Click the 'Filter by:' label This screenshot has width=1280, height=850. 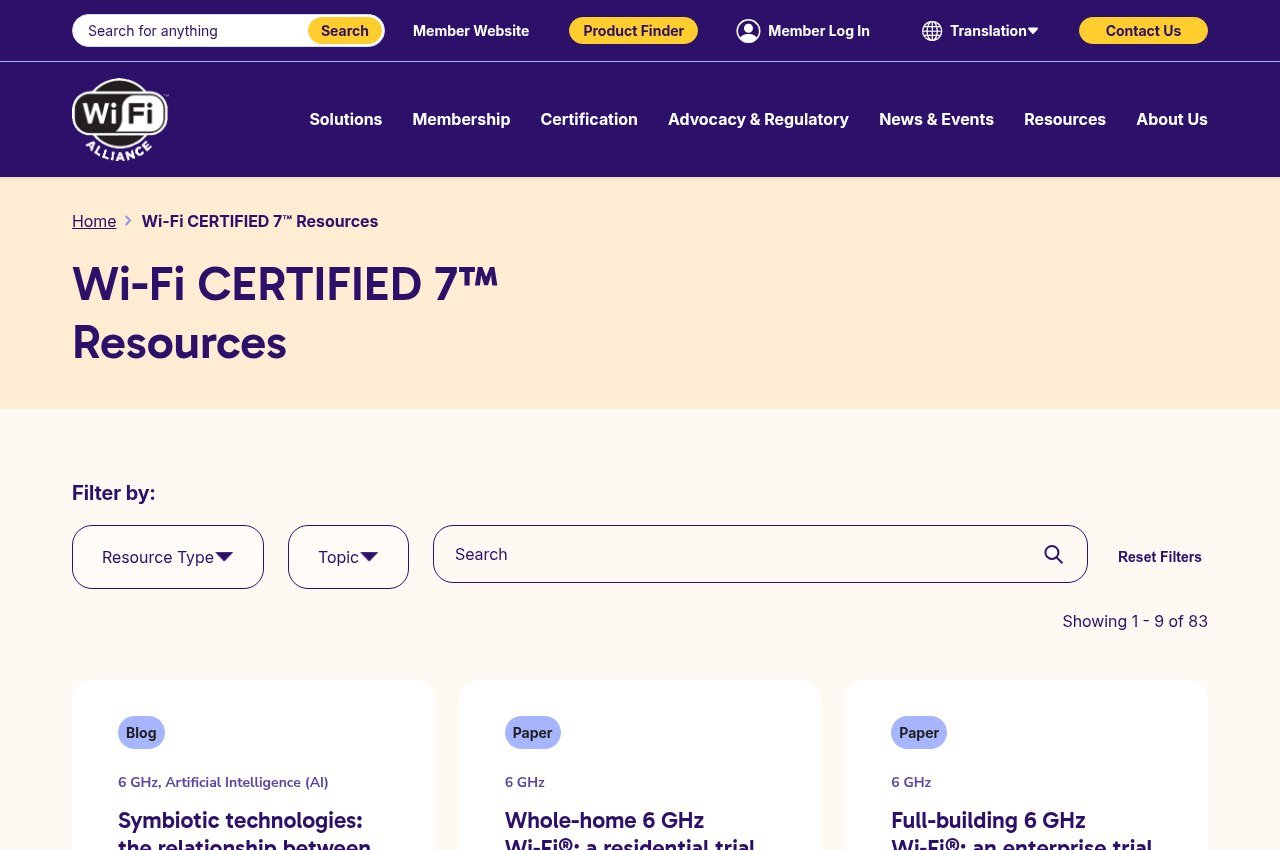114,493
